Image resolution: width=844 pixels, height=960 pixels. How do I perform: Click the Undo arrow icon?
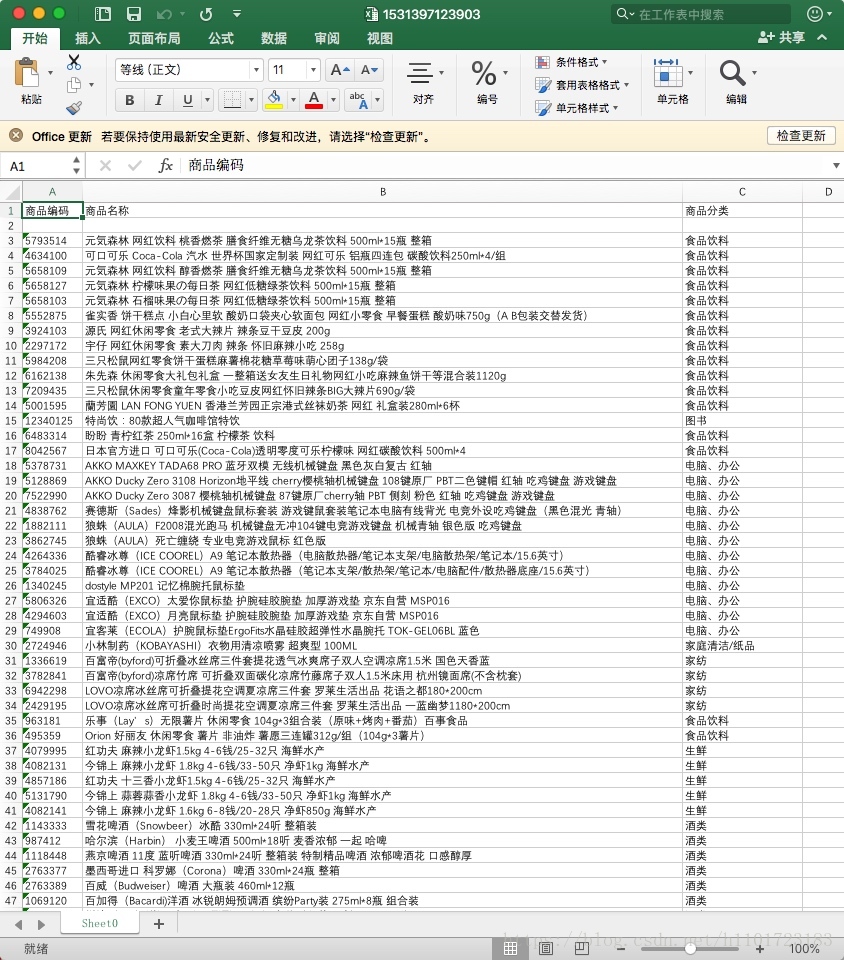click(x=164, y=14)
